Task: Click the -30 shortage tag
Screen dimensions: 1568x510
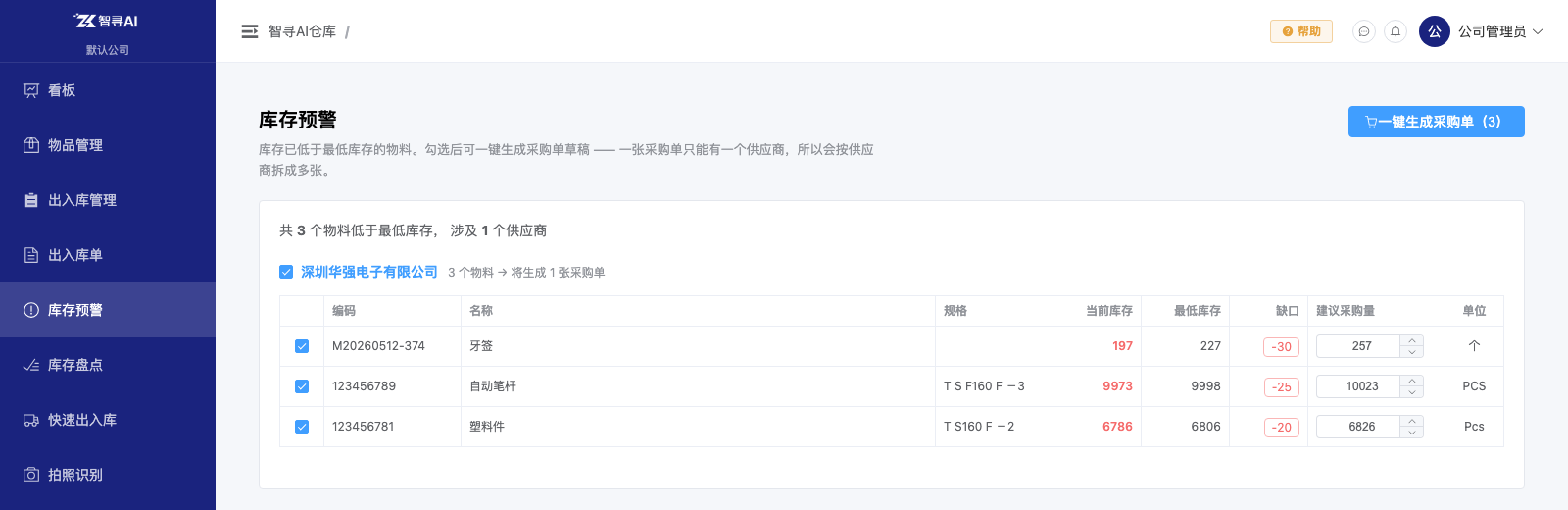Action: pos(1281,347)
